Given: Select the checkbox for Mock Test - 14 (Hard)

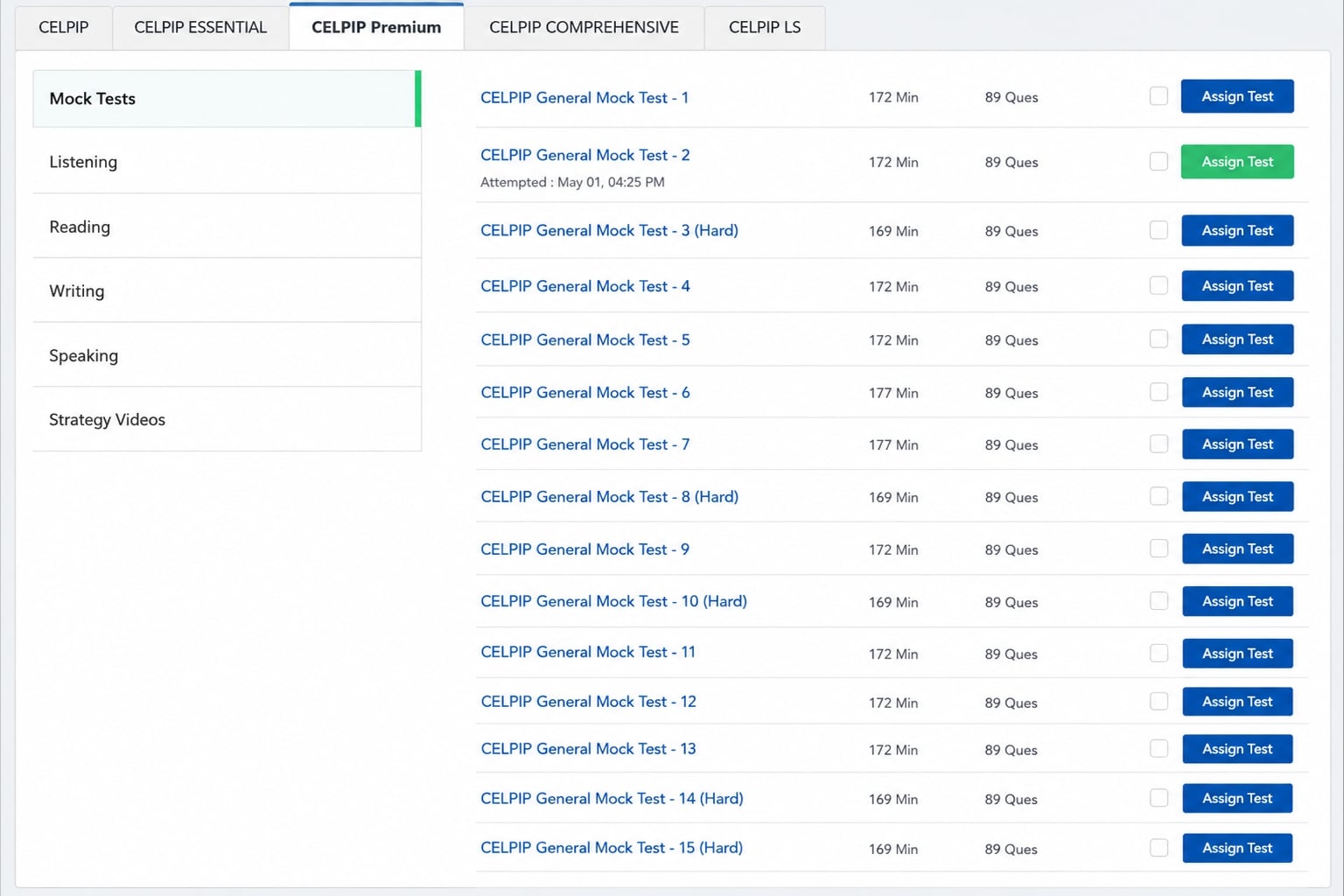Looking at the screenshot, I should (1158, 798).
